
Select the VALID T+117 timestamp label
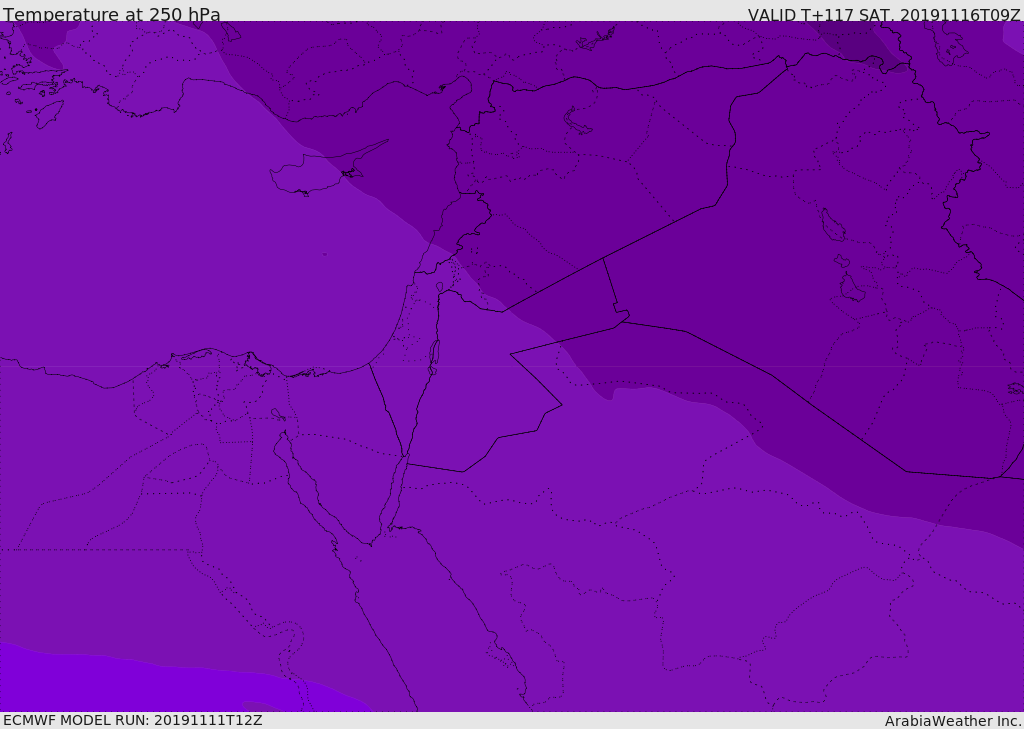click(884, 15)
